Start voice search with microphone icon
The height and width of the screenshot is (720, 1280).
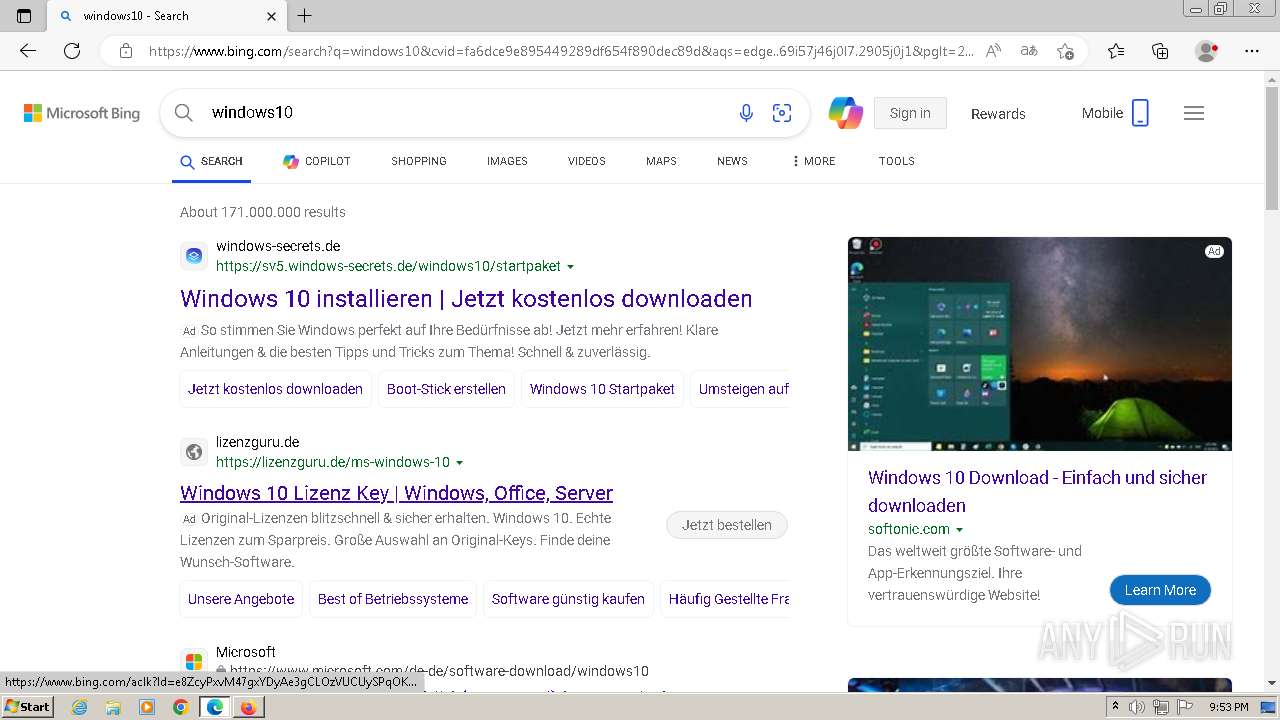point(746,113)
